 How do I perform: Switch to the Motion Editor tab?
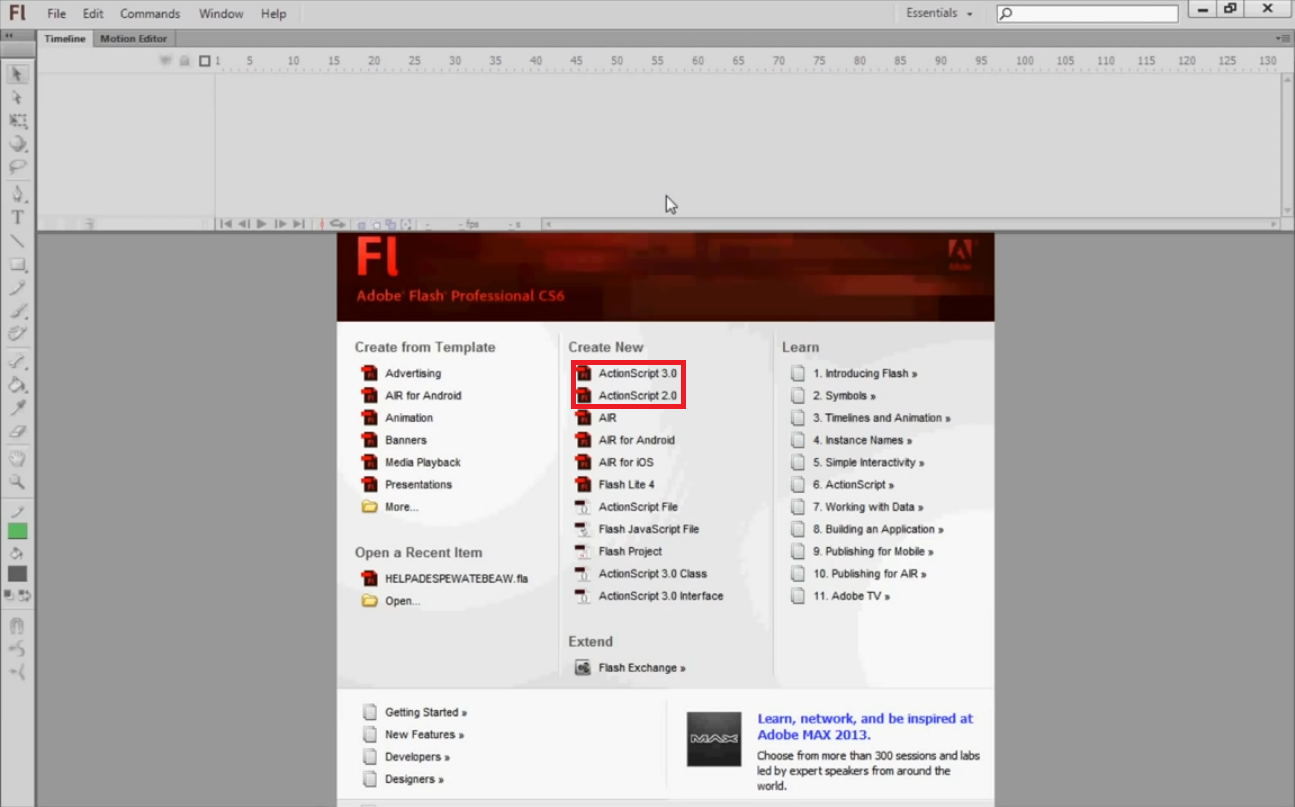click(133, 38)
